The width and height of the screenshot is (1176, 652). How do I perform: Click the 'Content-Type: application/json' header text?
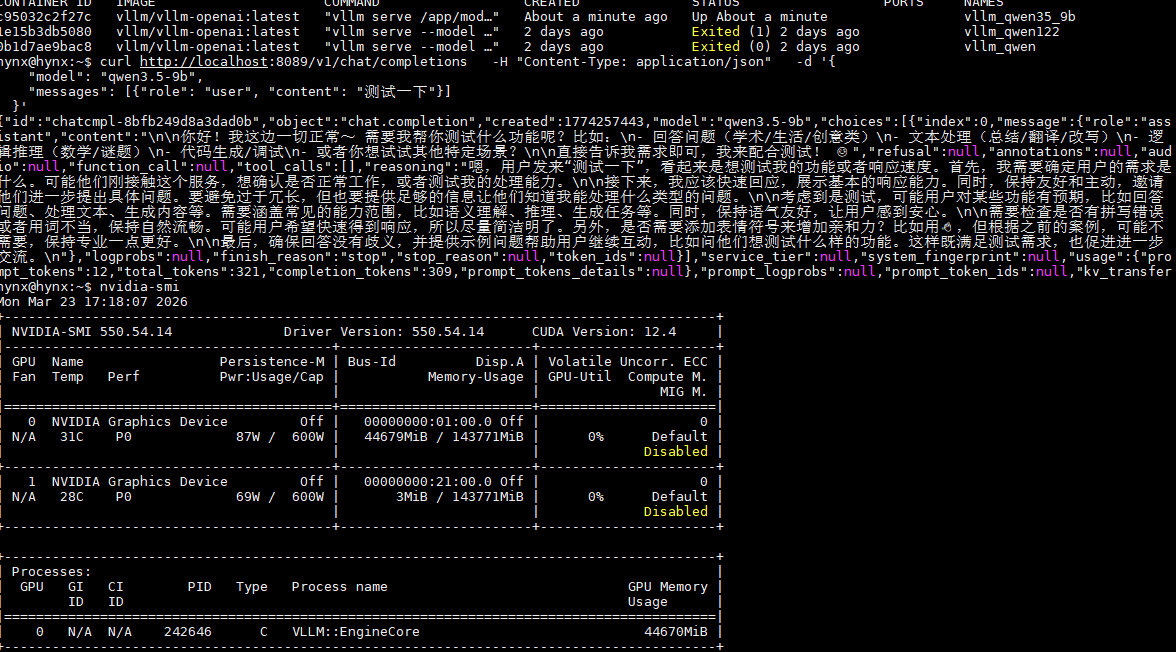644,62
